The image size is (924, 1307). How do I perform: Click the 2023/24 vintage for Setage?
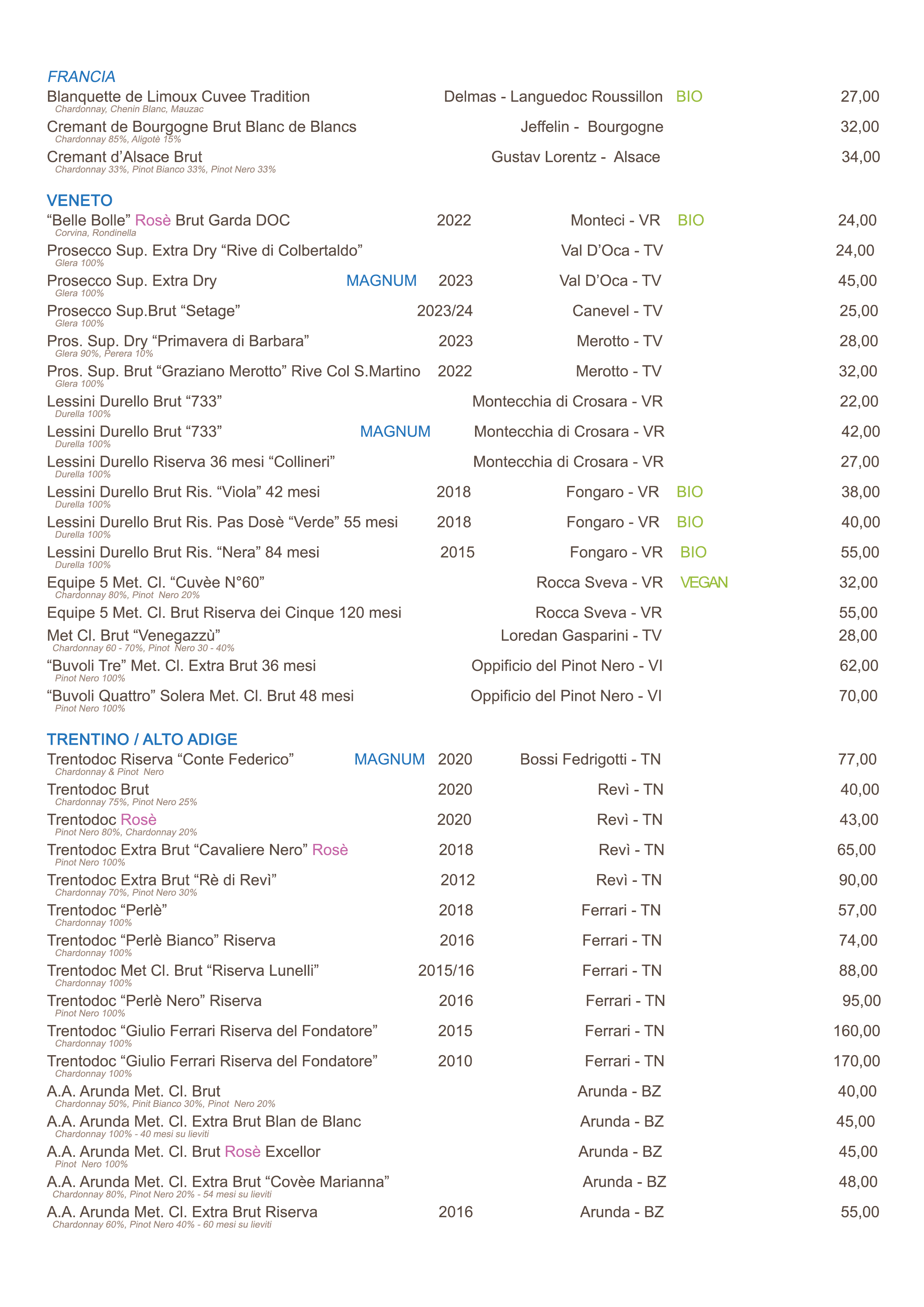pos(444,311)
